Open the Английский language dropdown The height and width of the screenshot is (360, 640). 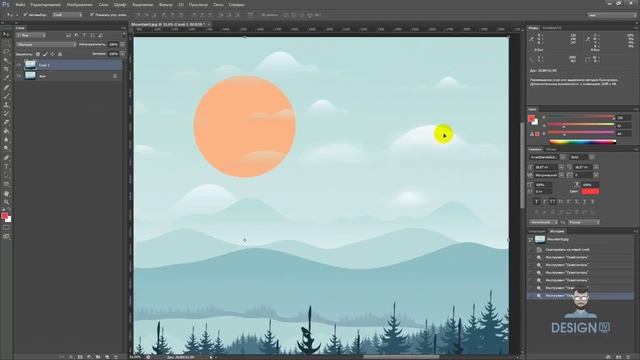543,222
